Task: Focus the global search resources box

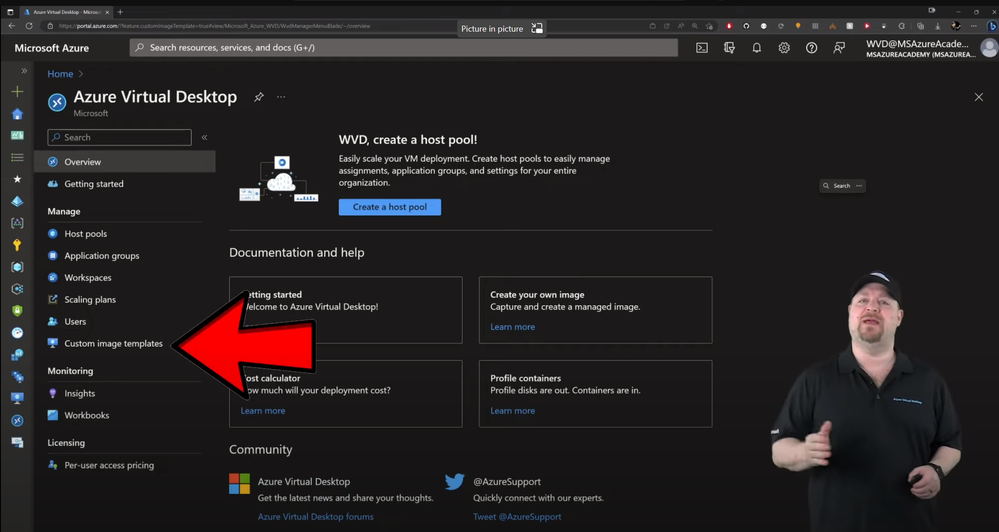Action: tap(404, 48)
